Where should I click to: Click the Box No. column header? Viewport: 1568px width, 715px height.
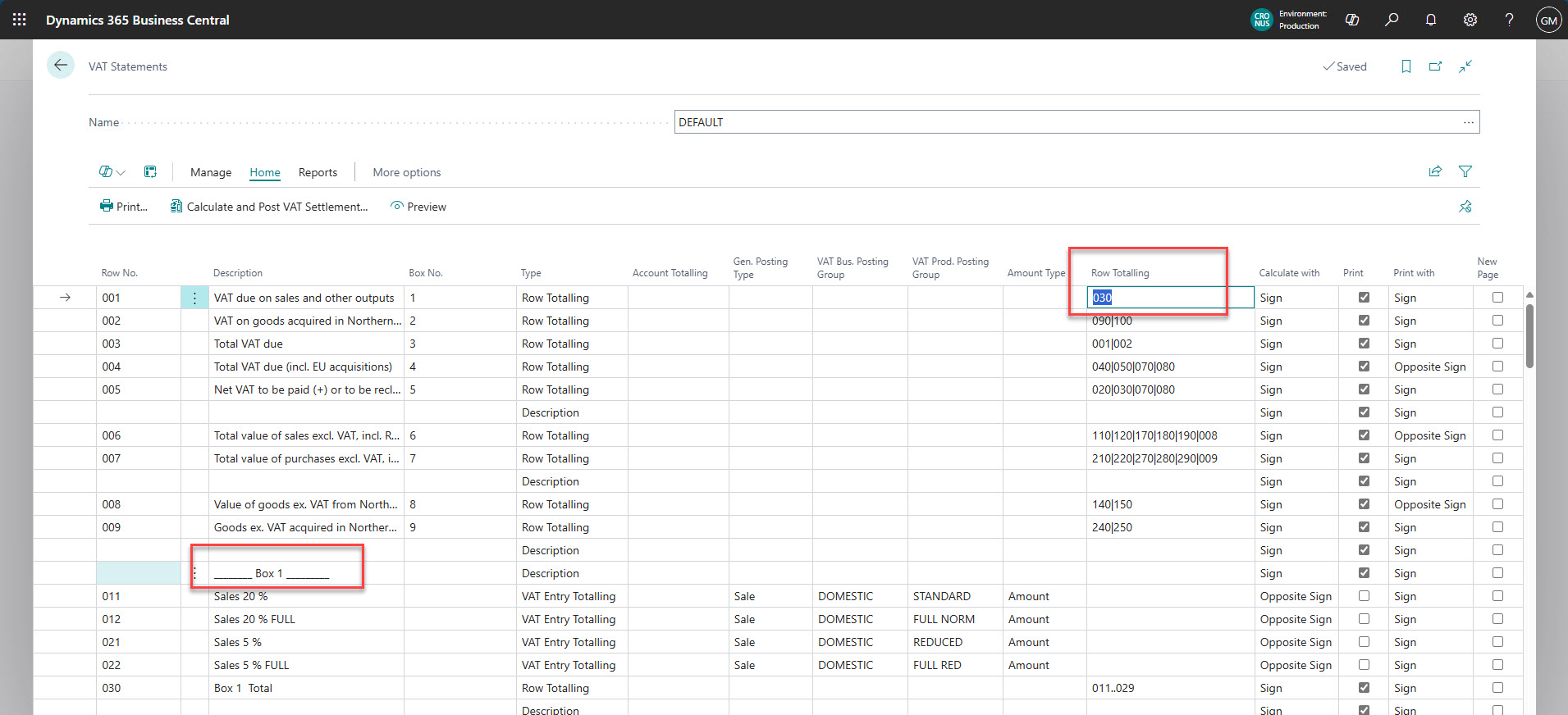(x=426, y=273)
